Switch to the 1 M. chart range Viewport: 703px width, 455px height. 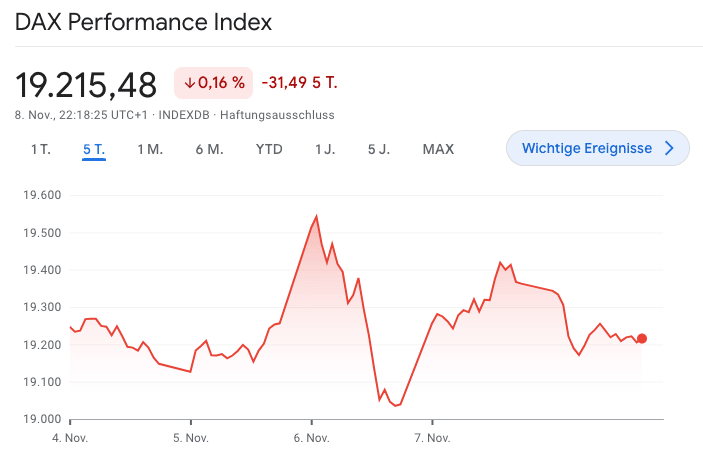150,149
